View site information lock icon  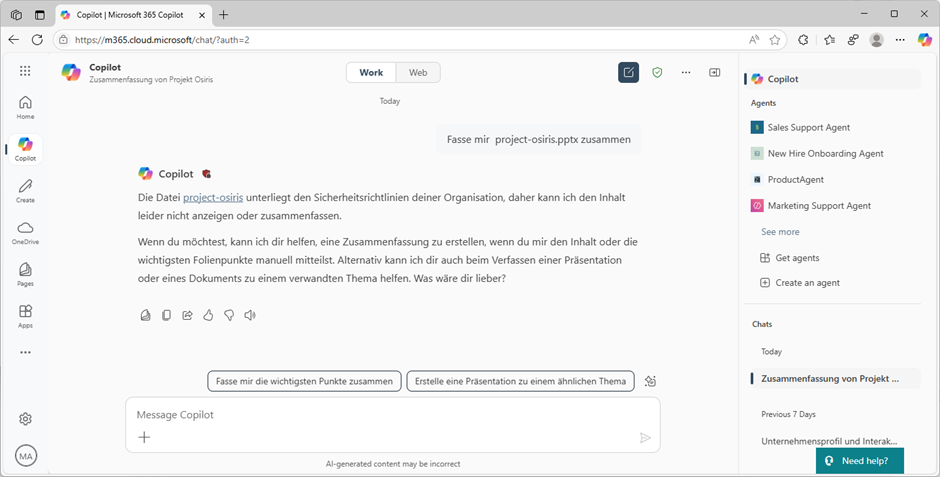click(64, 40)
